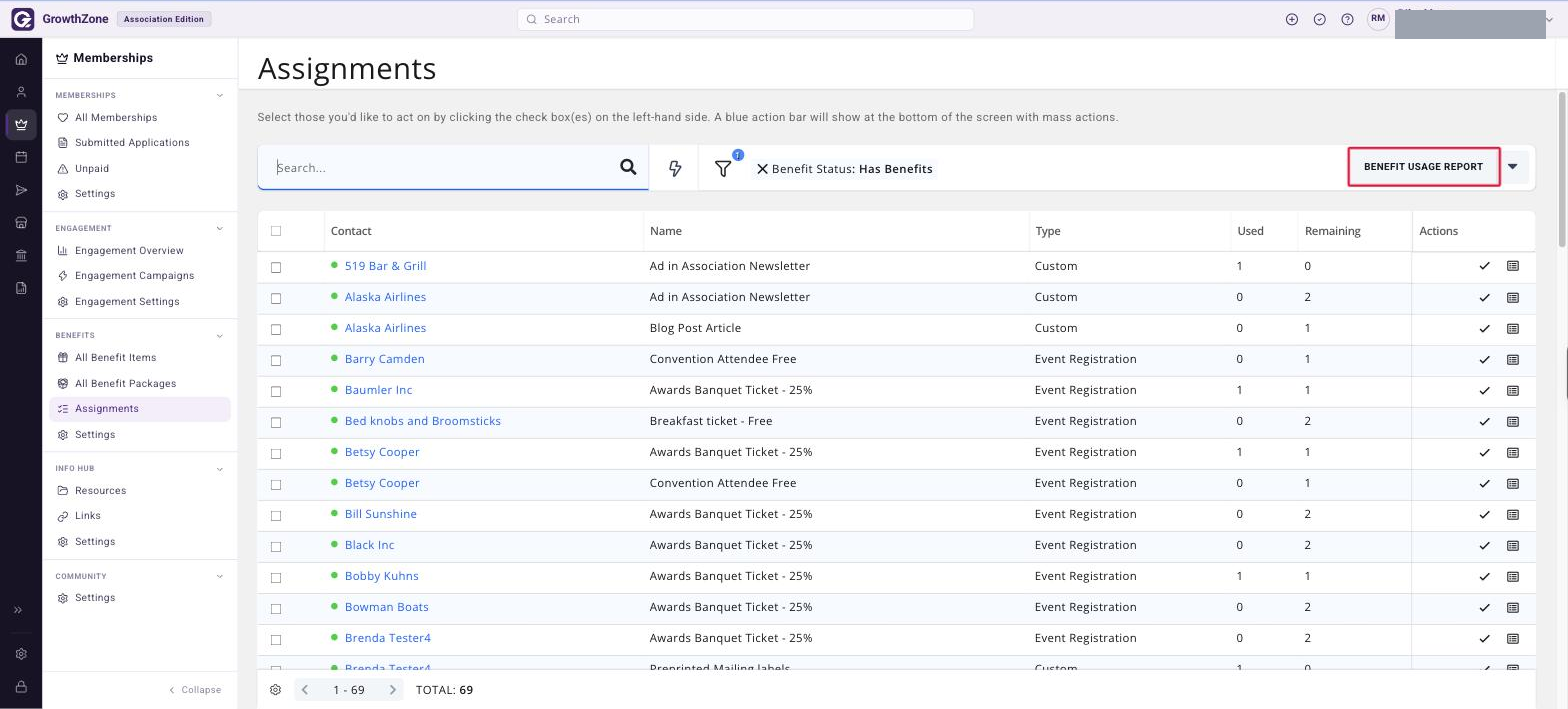Screen dimensions: 1568x709
Task: Click the checkmark action for 519 Bar & Grill
Action: click(x=1484, y=266)
